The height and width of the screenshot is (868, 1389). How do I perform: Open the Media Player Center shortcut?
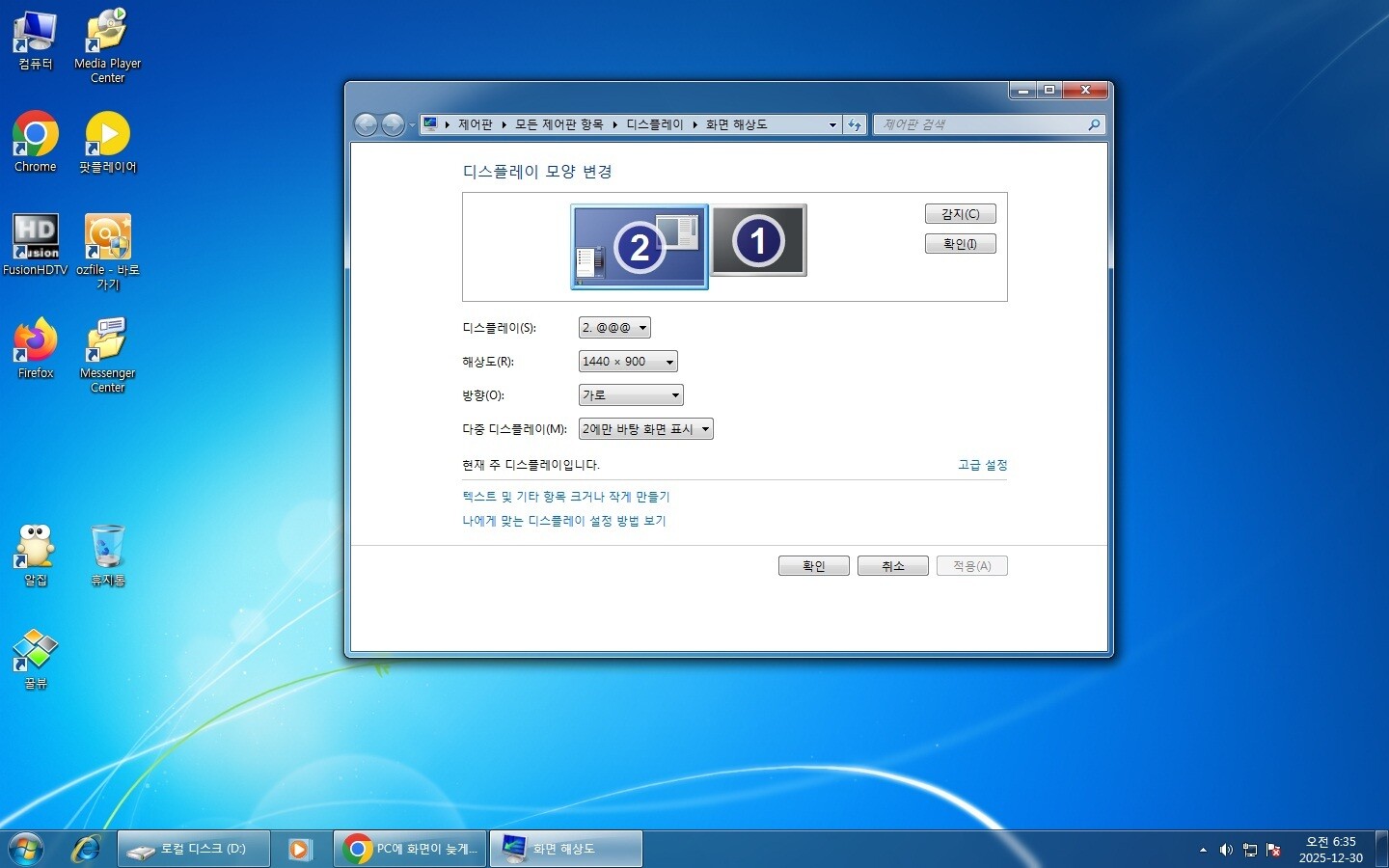(107, 34)
